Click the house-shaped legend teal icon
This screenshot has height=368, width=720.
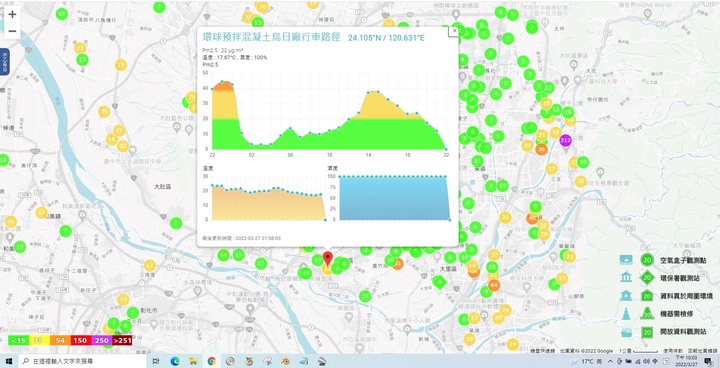[625, 295]
